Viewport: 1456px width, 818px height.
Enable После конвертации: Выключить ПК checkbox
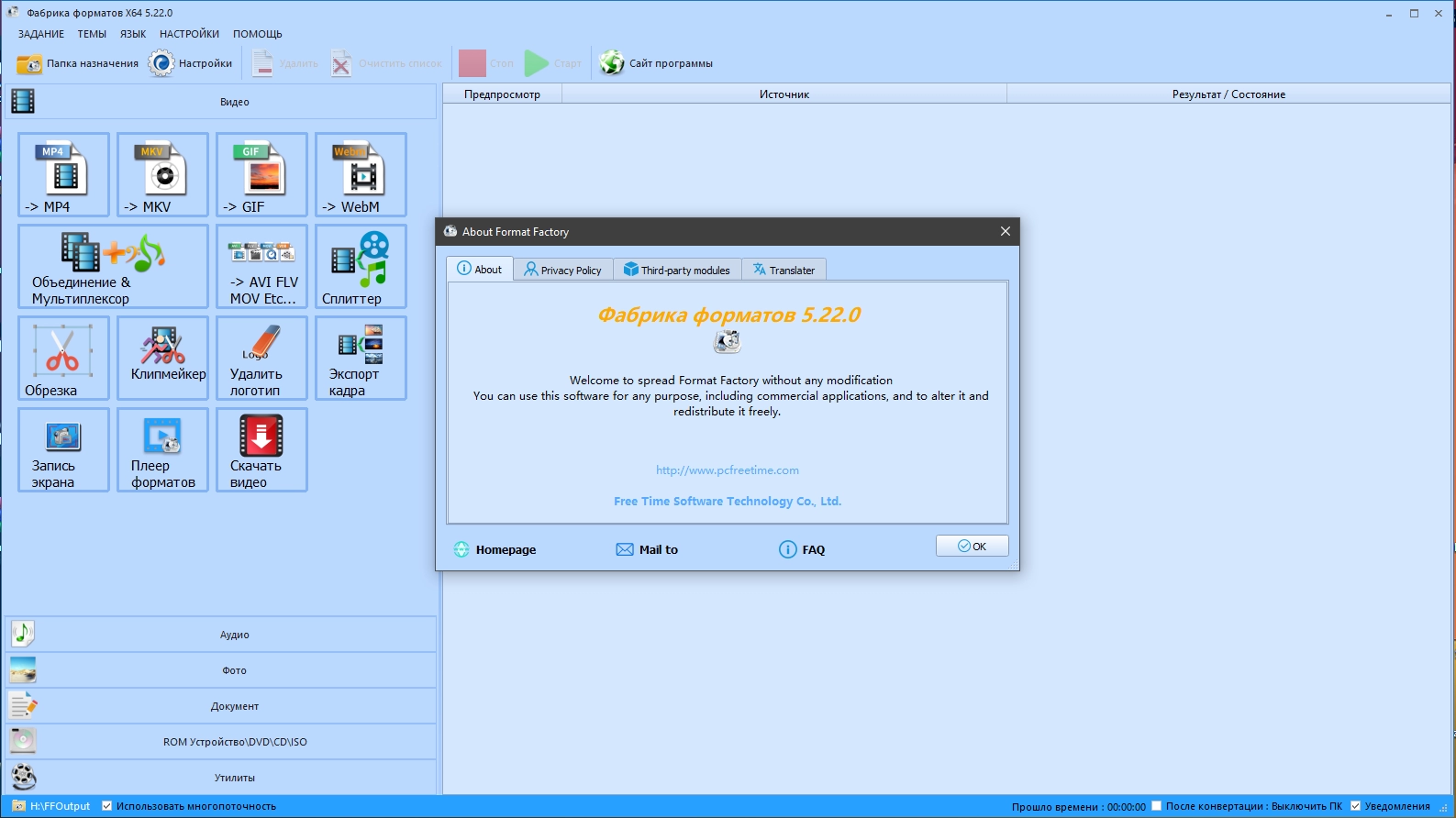click(x=1157, y=806)
